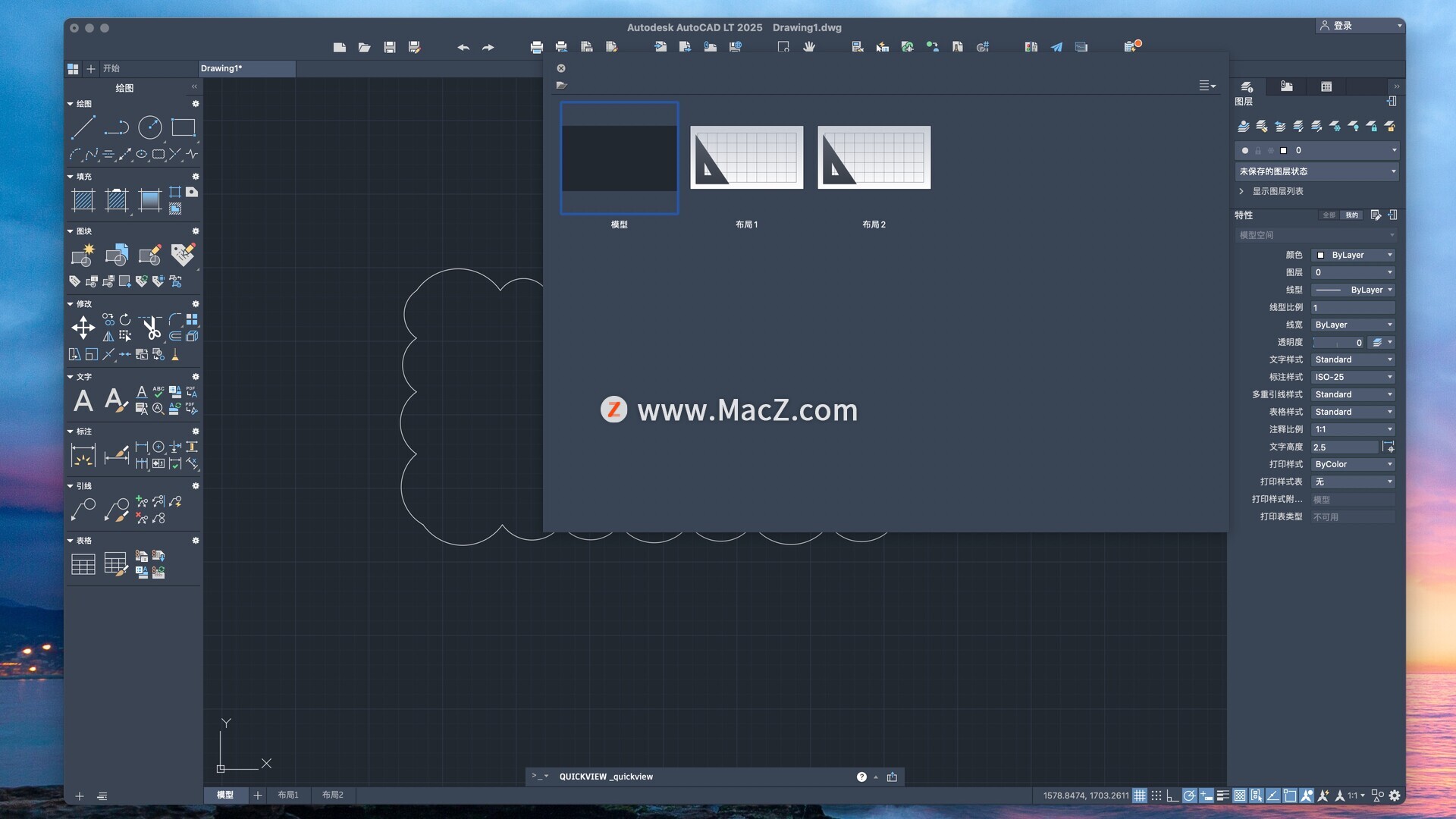Toggle grid display in status bar
This screenshot has height=819, width=1456.
coord(1140,795)
